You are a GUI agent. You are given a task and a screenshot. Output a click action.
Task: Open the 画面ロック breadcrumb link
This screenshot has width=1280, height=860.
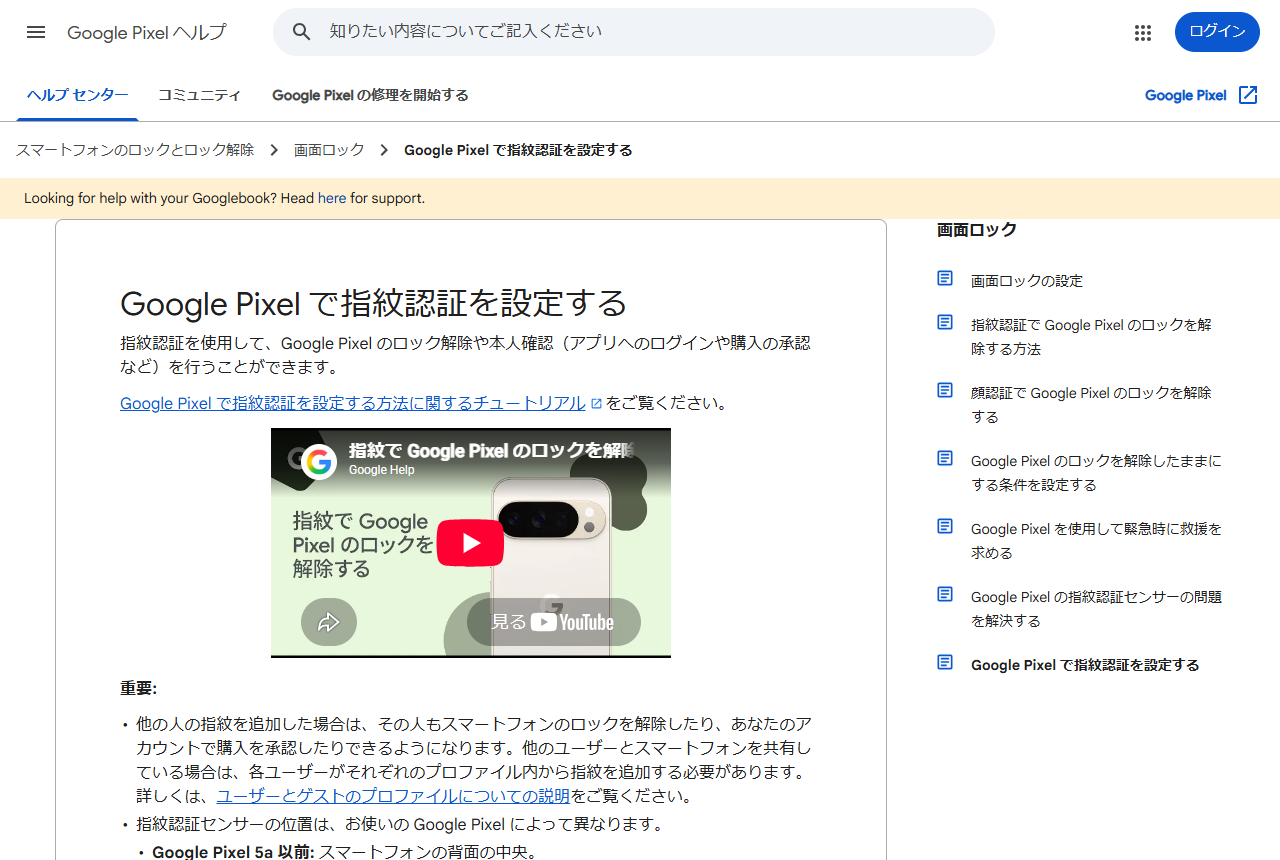(329, 150)
